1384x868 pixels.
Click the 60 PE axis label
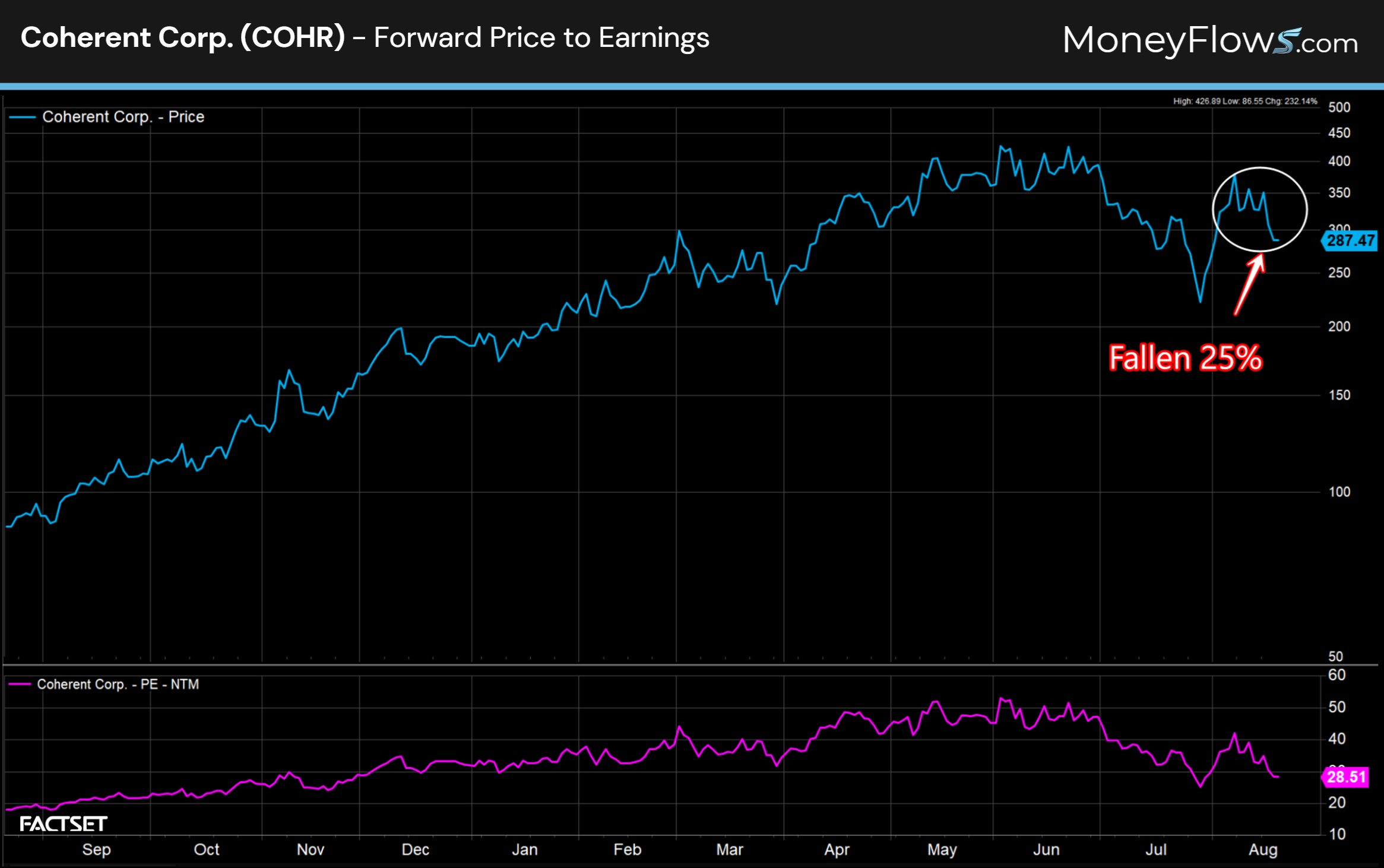(x=1337, y=675)
